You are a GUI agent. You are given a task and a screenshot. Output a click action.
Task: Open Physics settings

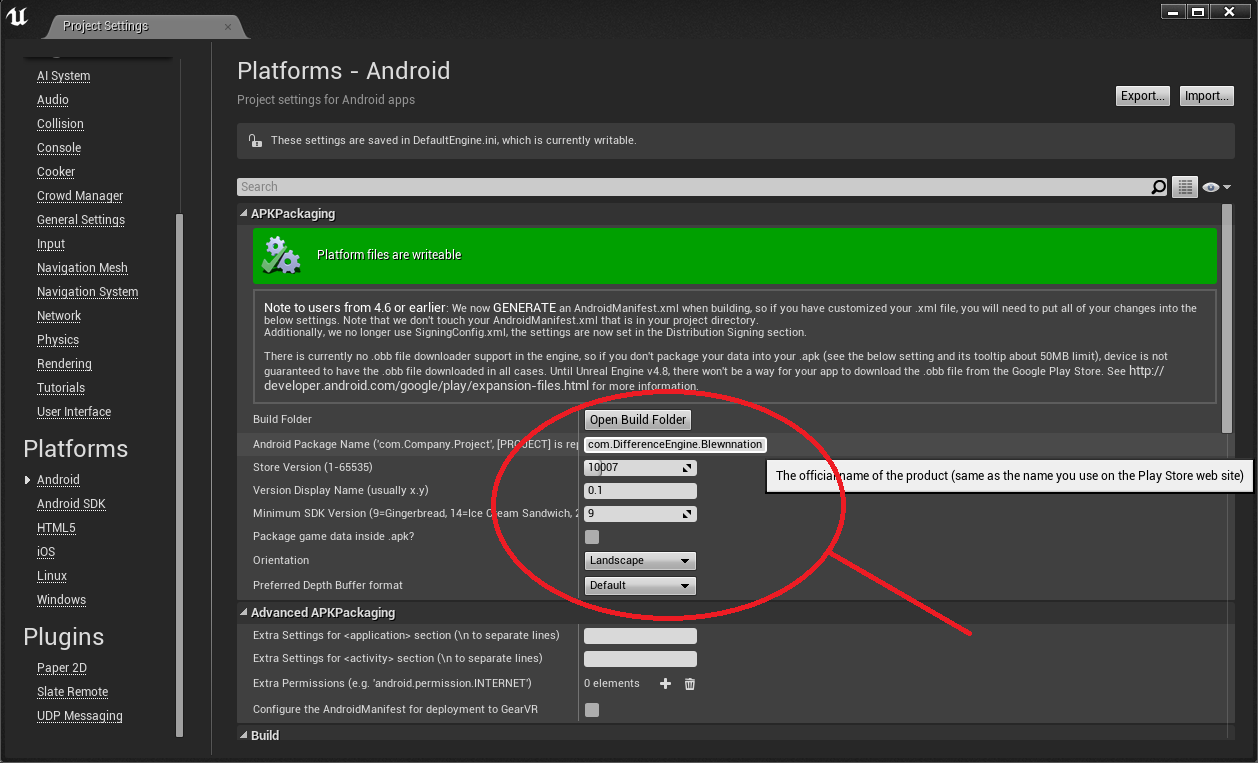tap(58, 340)
